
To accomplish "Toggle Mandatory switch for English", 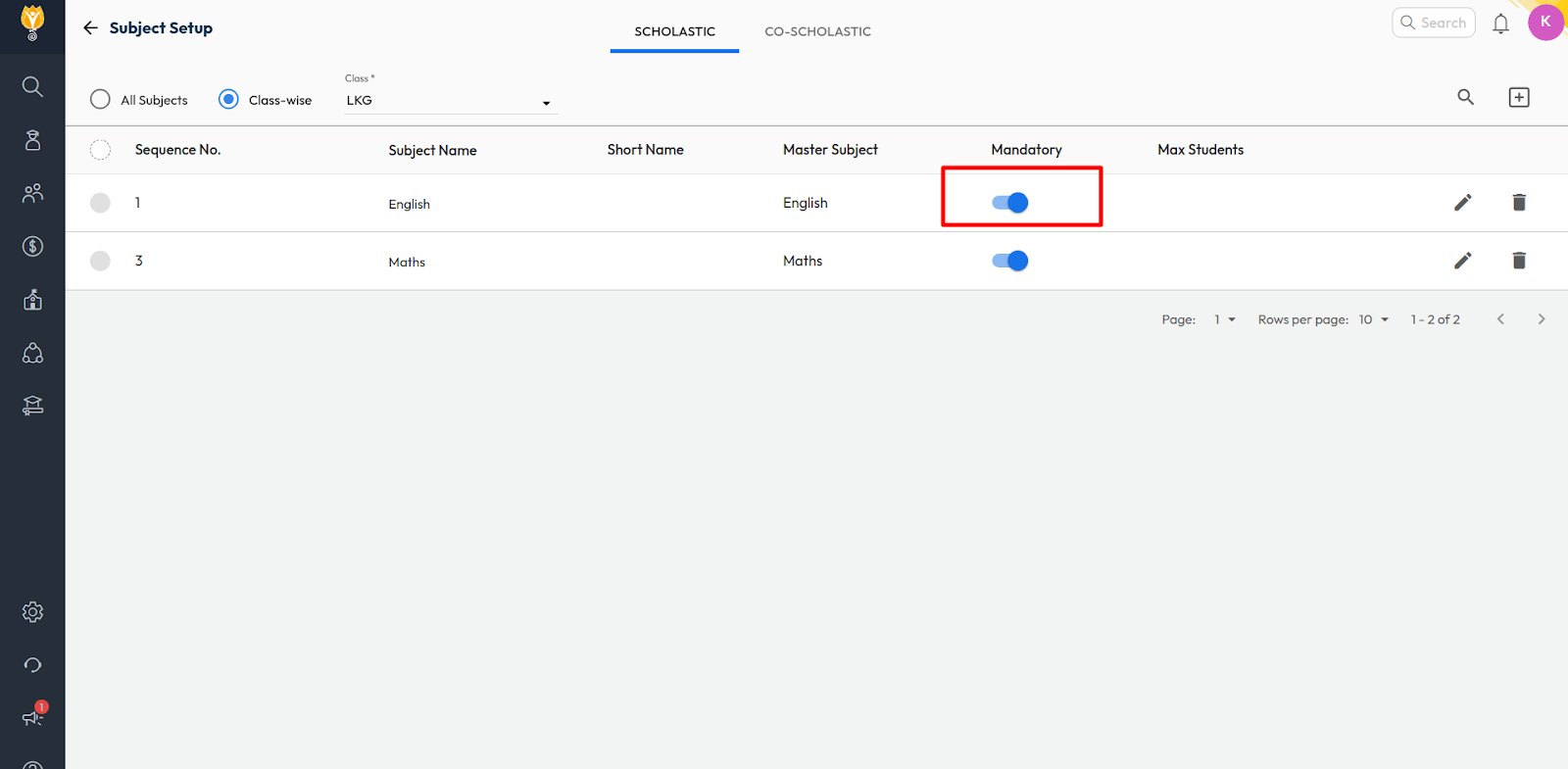I will coord(1009,203).
